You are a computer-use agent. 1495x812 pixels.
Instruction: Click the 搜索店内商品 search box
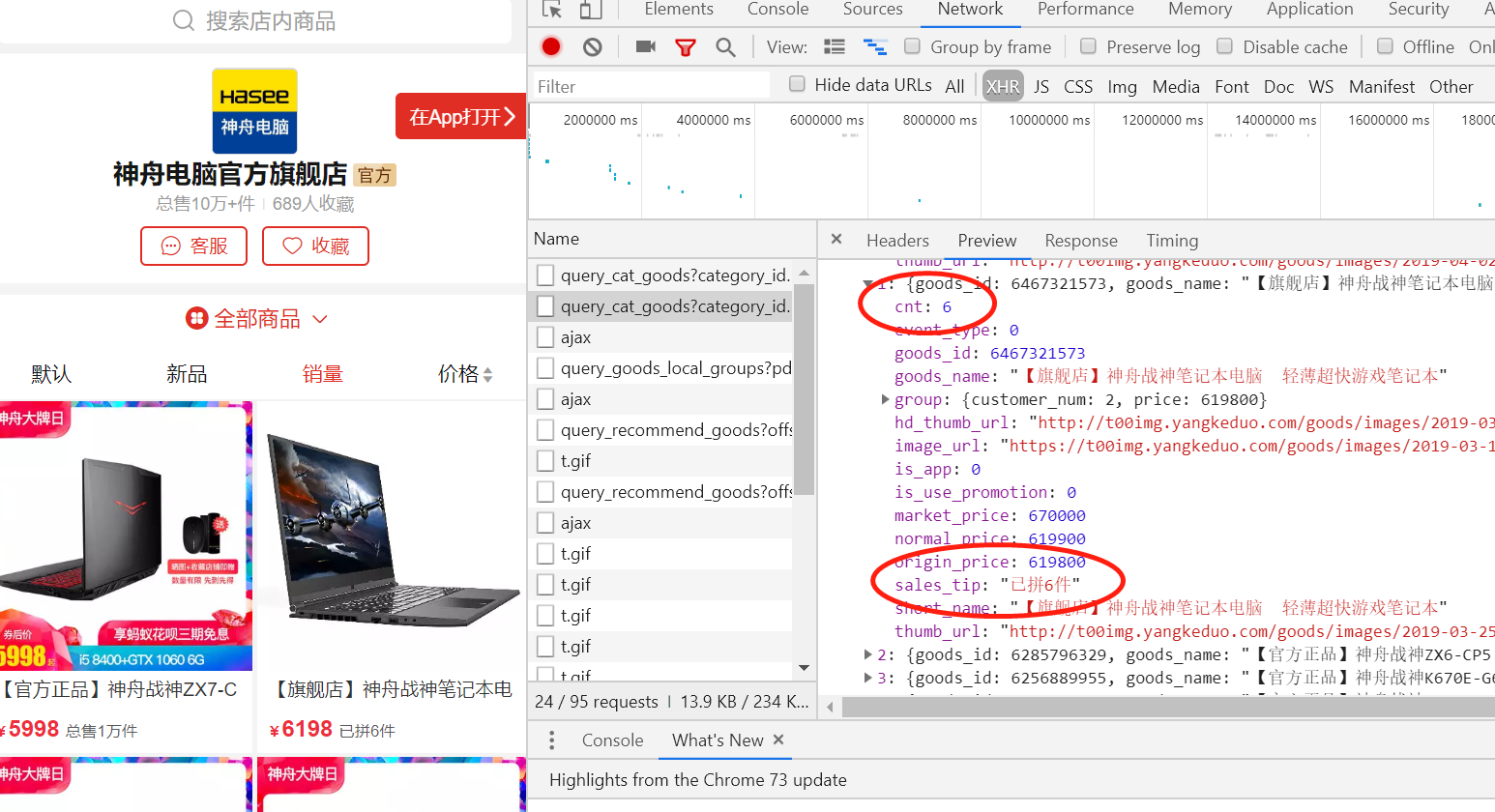tap(255, 20)
